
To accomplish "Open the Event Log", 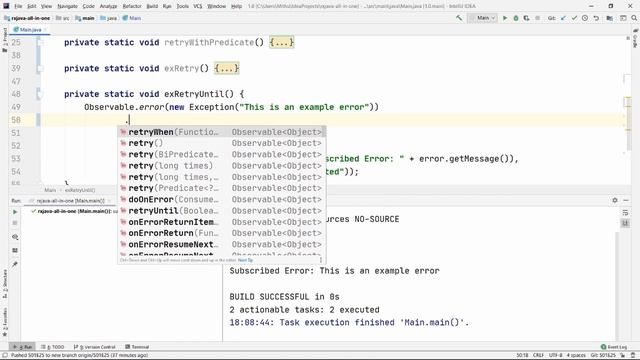I will click(x=614, y=347).
